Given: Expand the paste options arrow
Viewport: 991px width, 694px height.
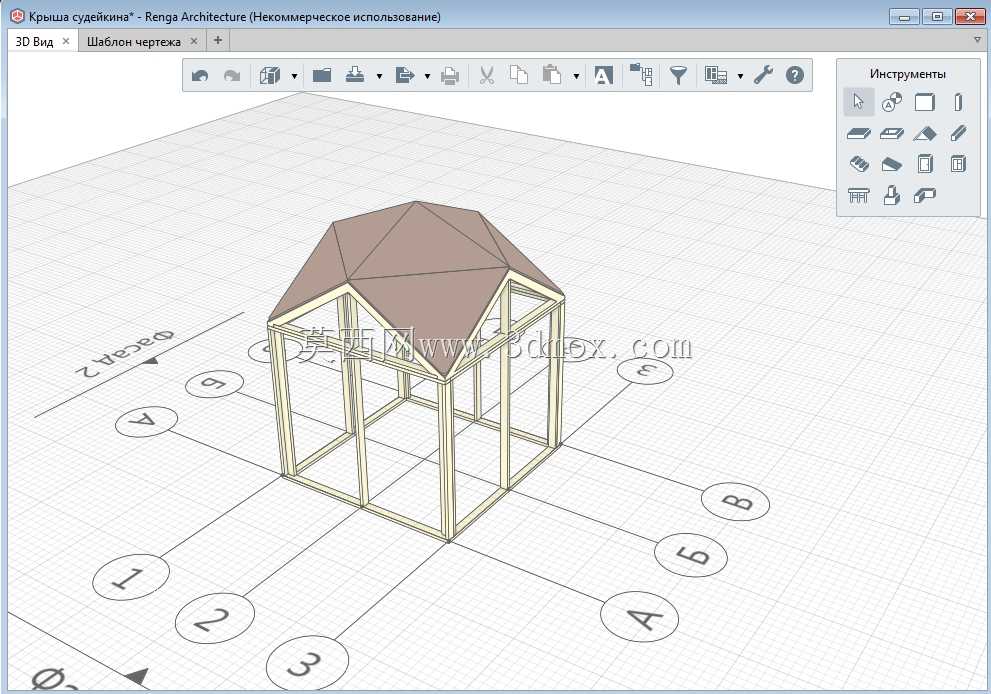Looking at the screenshot, I should coord(576,76).
